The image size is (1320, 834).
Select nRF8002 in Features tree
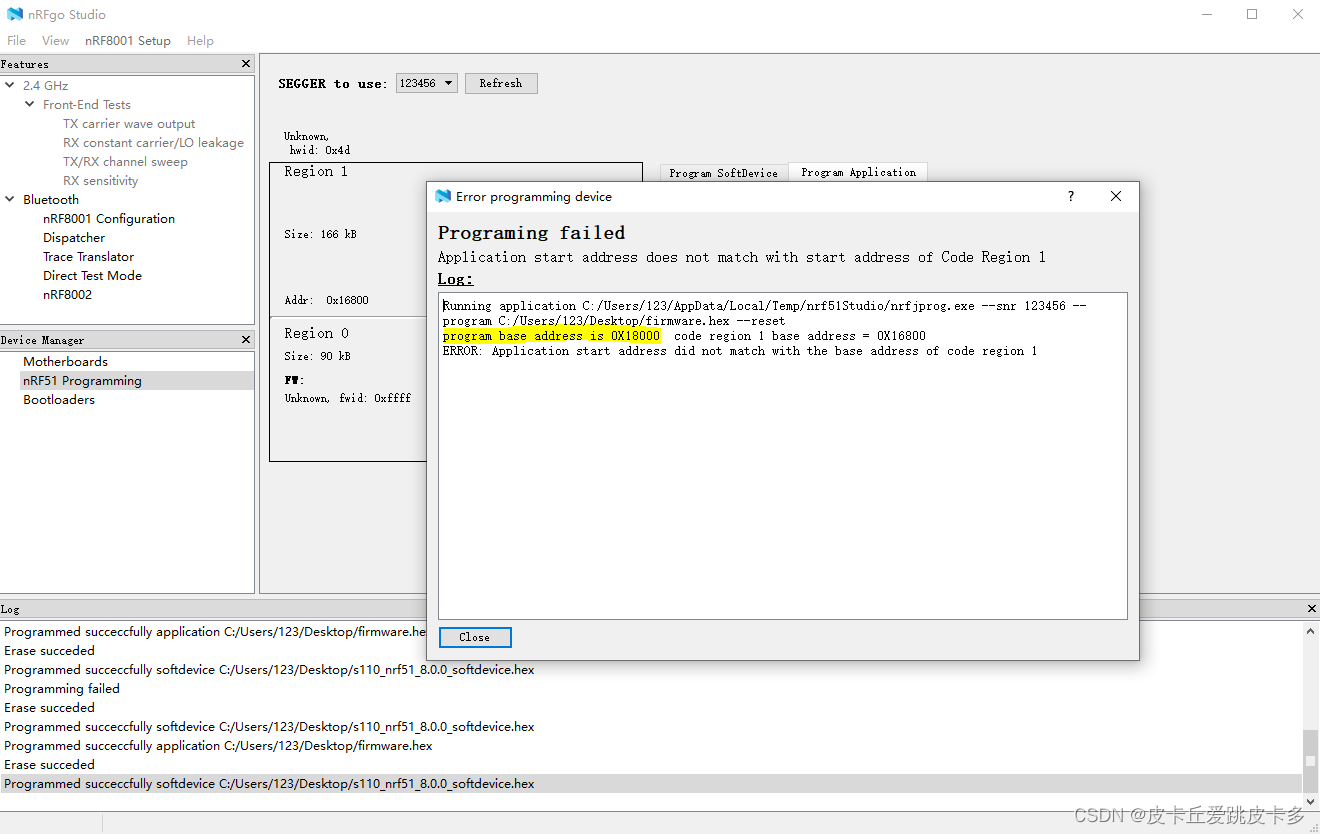tap(67, 295)
